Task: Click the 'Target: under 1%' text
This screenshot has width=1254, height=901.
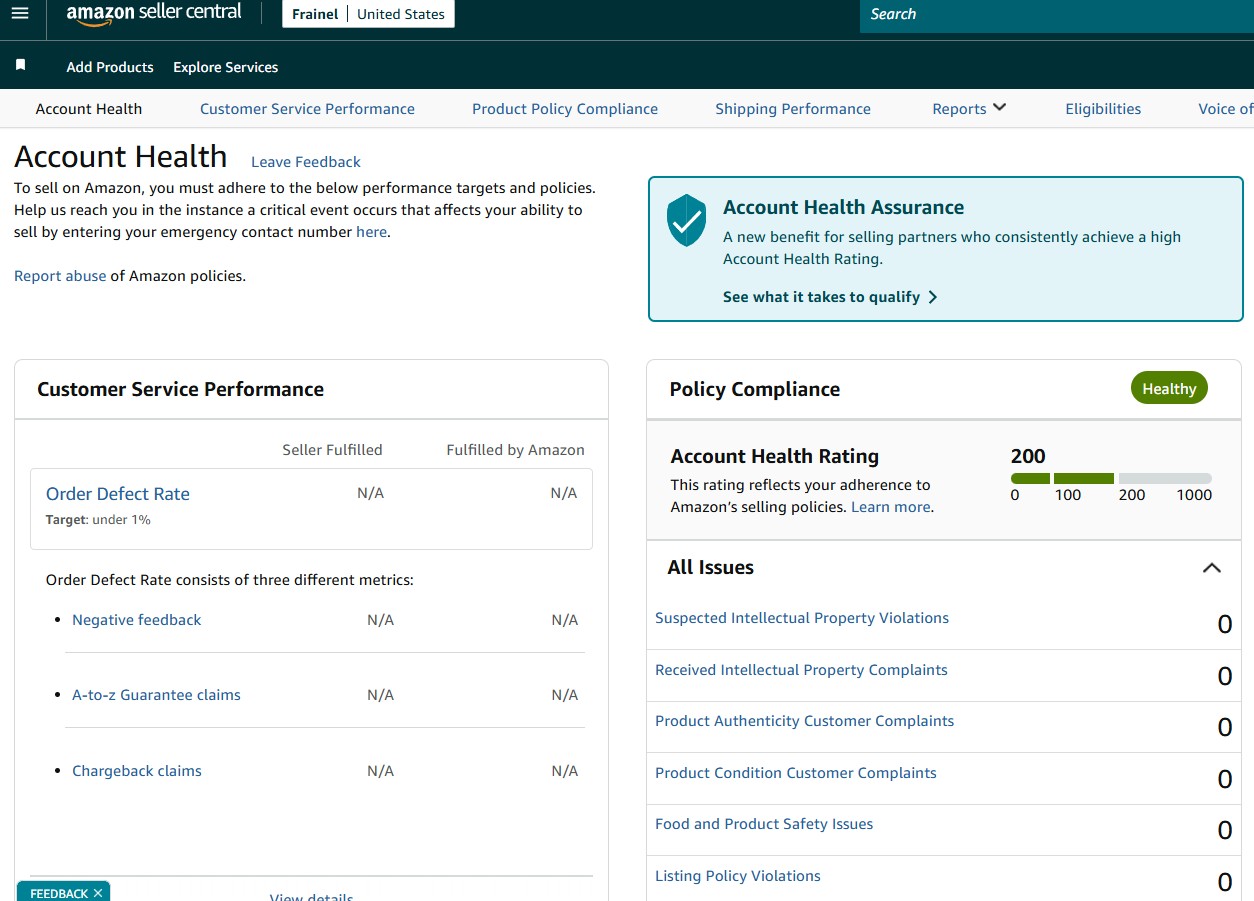Action: tap(98, 520)
